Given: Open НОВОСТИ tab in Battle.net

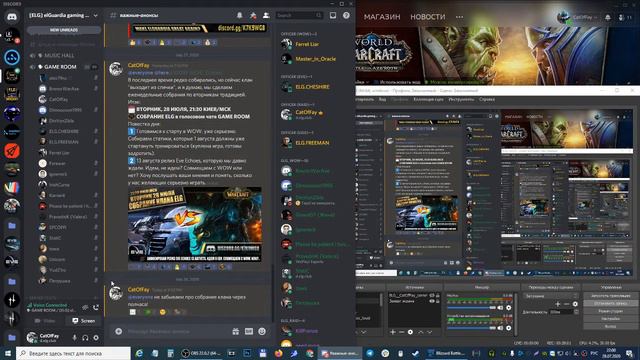Looking at the screenshot, I should coord(428,17).
